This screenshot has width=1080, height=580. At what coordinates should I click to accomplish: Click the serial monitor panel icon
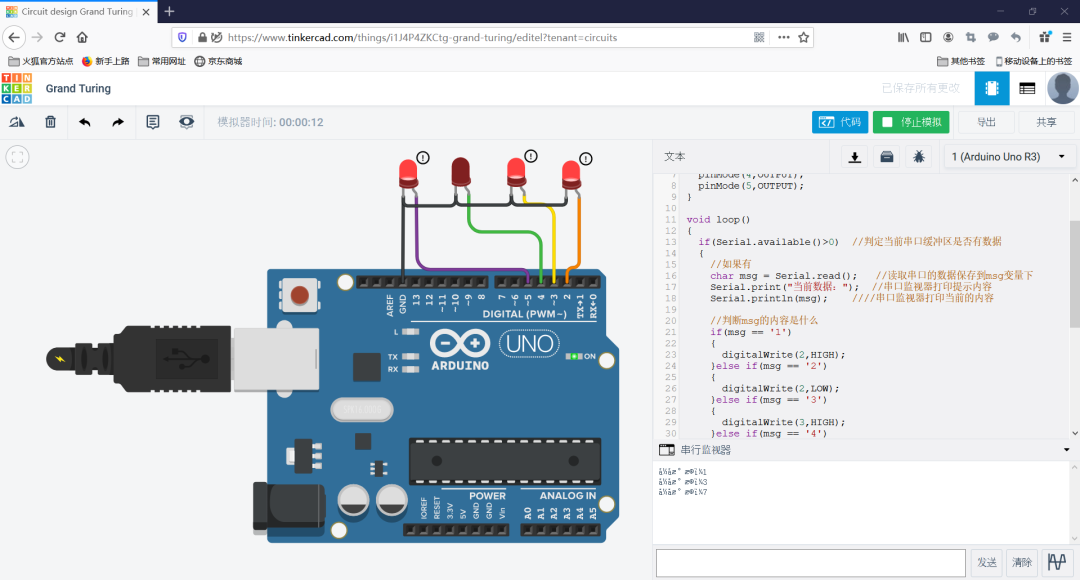666,450
